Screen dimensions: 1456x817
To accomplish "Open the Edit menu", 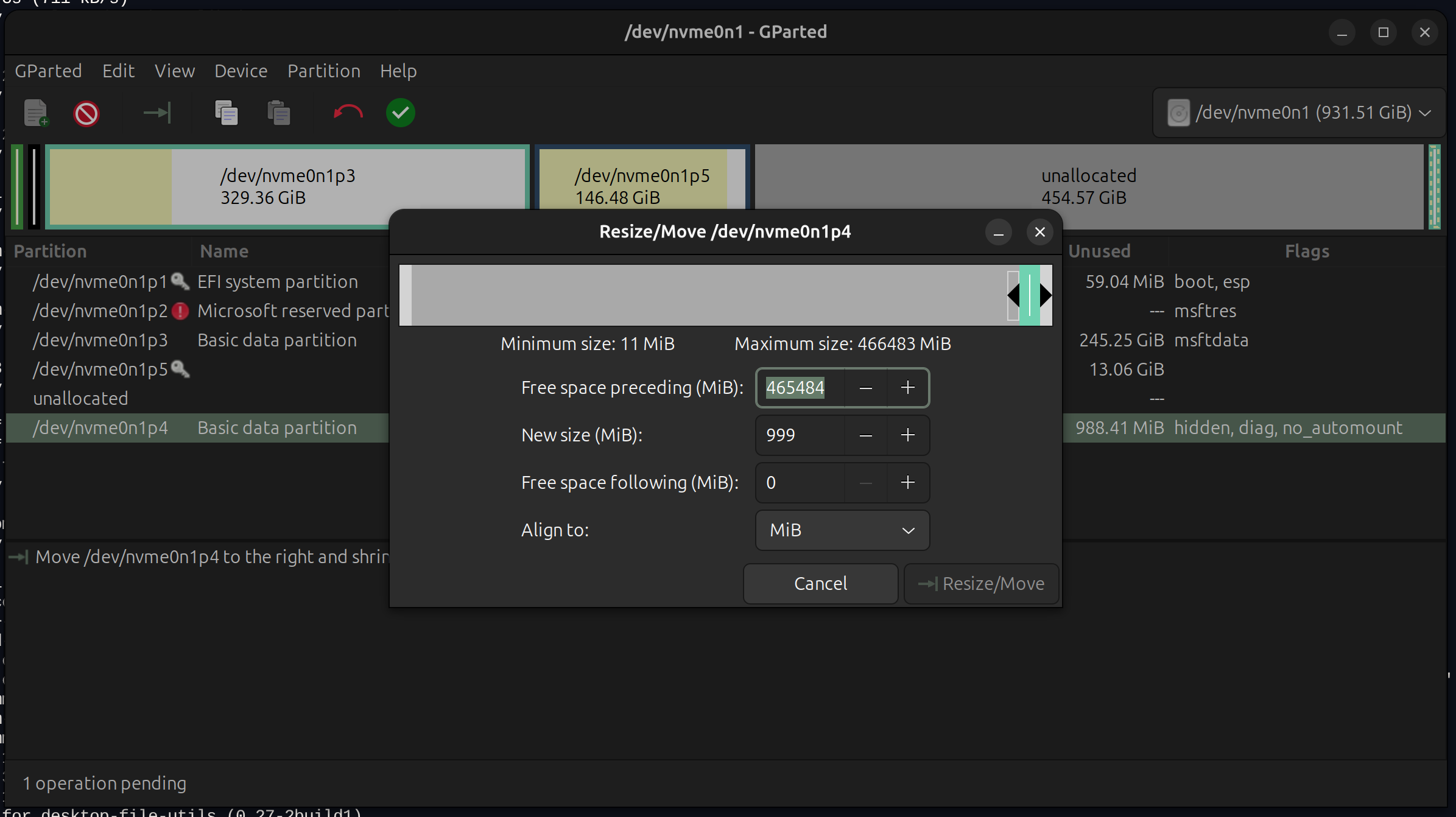I will 118,71.
